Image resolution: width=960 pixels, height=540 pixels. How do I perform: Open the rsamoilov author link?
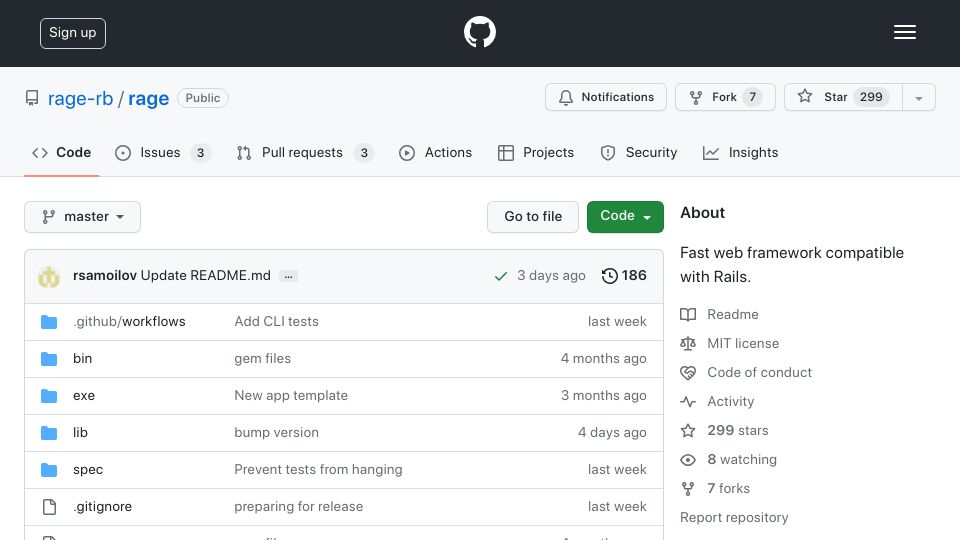point(105,276)
